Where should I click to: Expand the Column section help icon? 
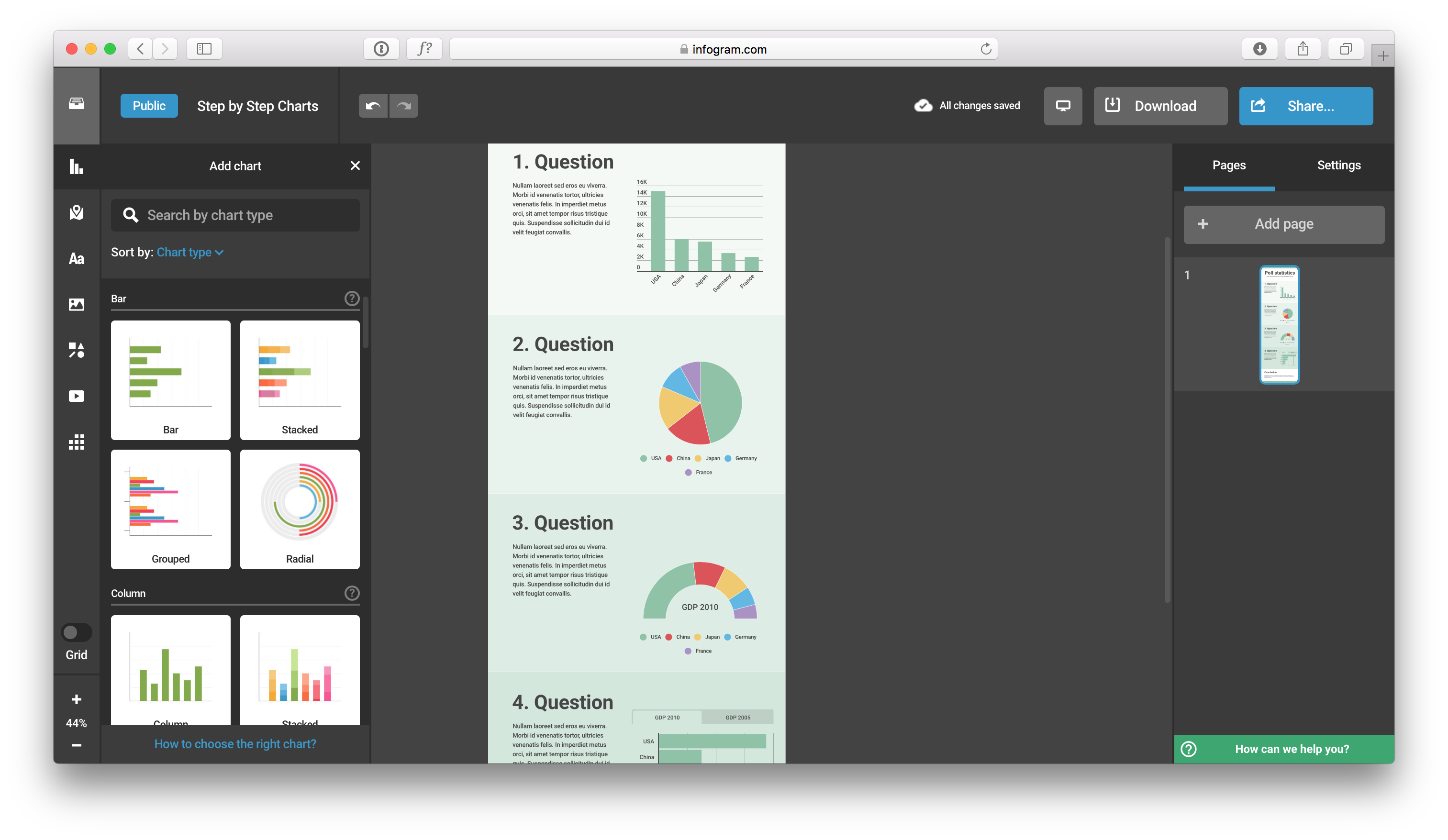352,593
